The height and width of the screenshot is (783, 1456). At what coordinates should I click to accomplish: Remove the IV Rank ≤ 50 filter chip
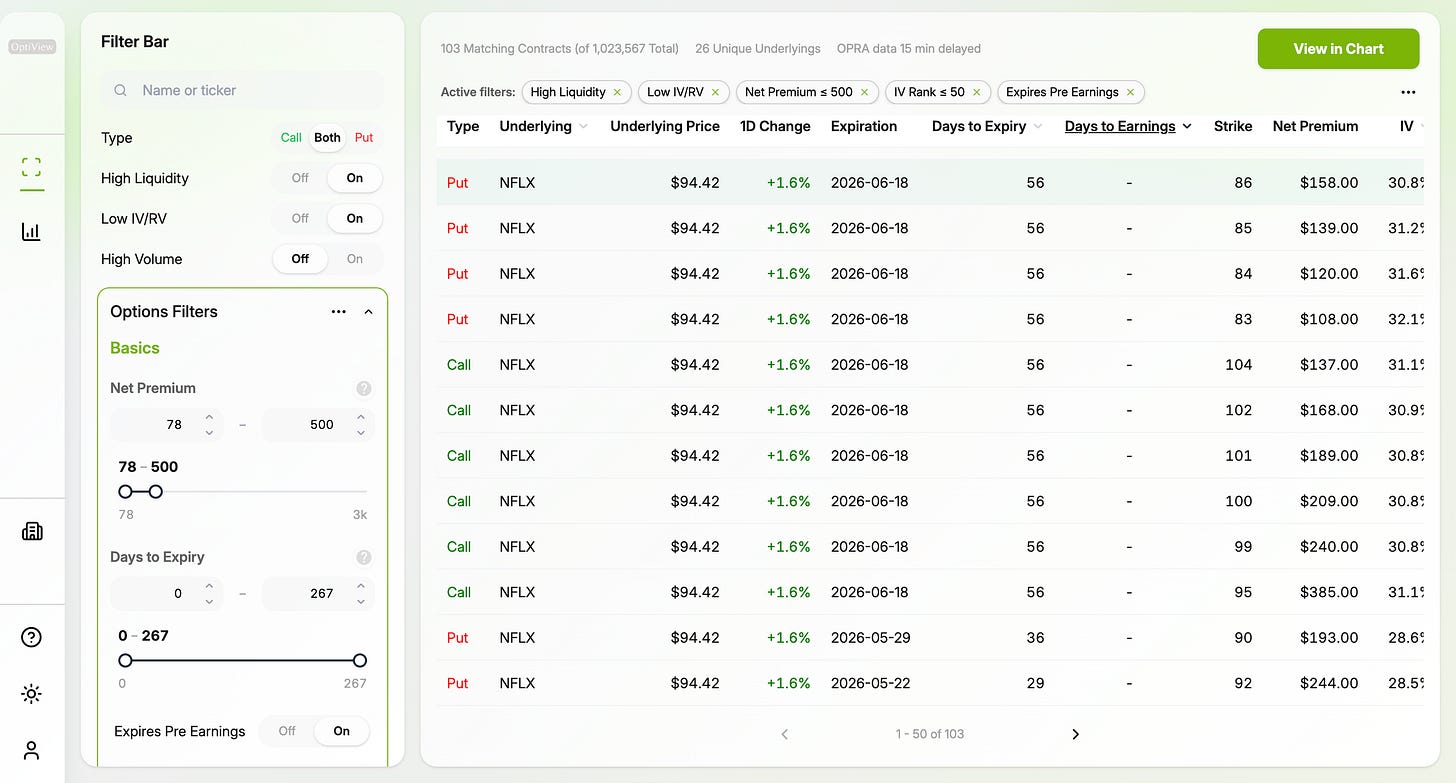point(976,92)
